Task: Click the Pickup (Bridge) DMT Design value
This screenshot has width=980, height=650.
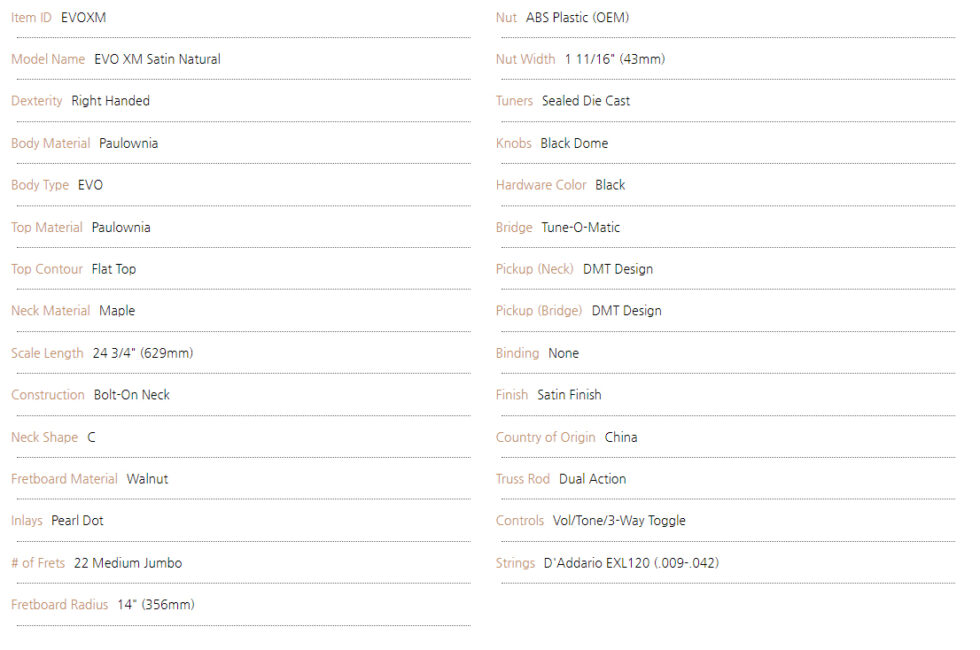Action: point(627,311)
